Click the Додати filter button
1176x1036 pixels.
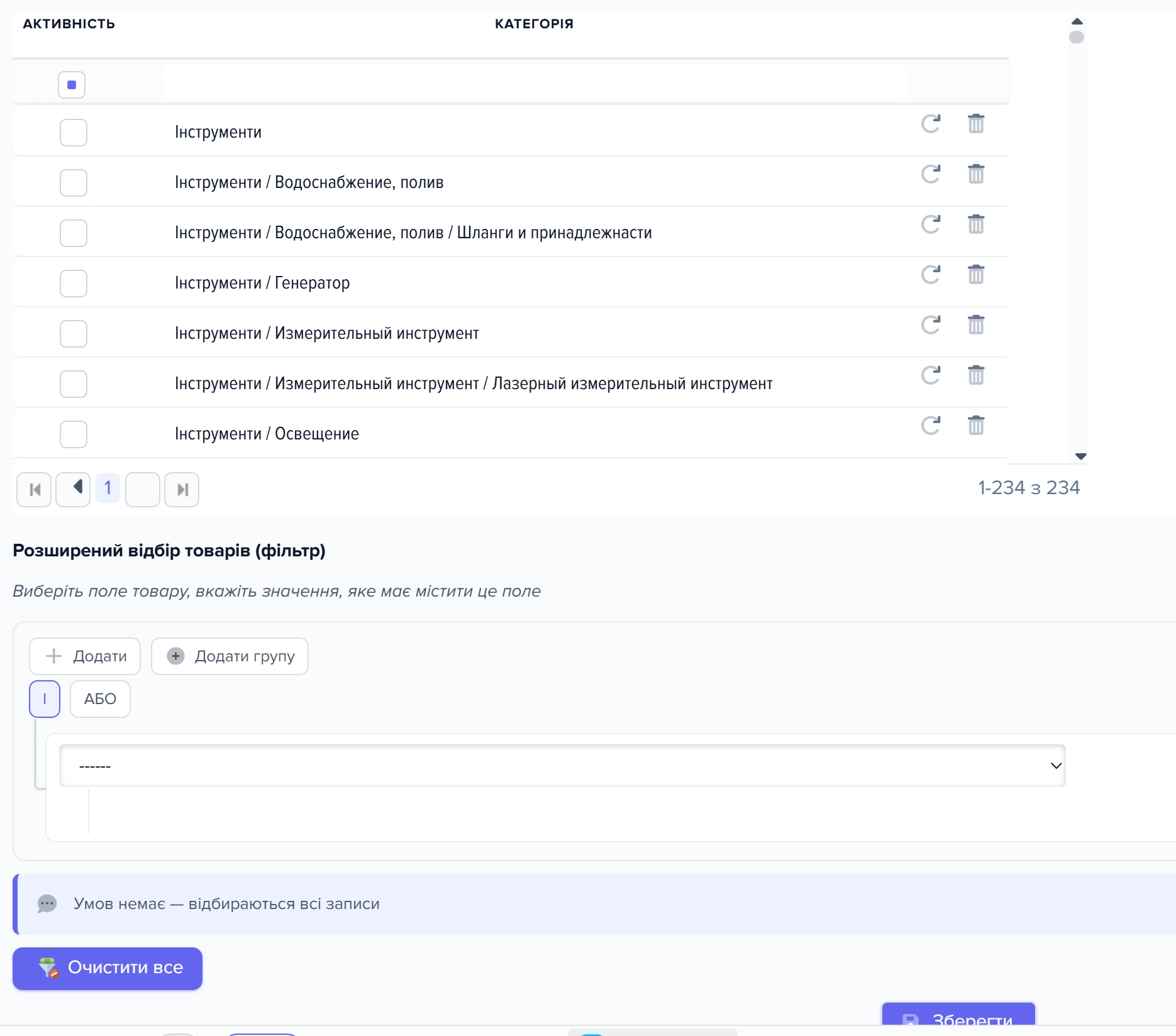pyautogui.click(x=85, y=656)
